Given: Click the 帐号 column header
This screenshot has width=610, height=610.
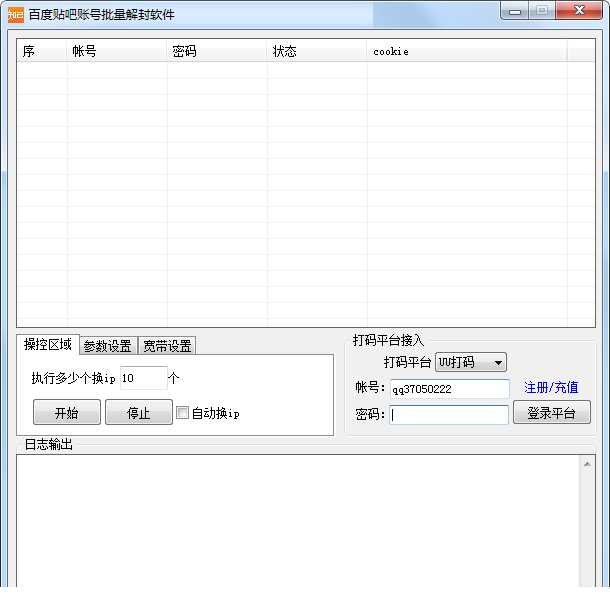Looking at the screenshot, I should point(117,51).
